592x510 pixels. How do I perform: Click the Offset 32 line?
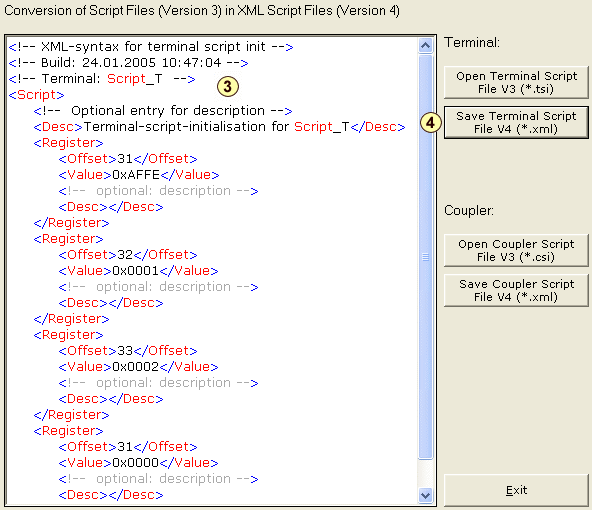point(128,255)
